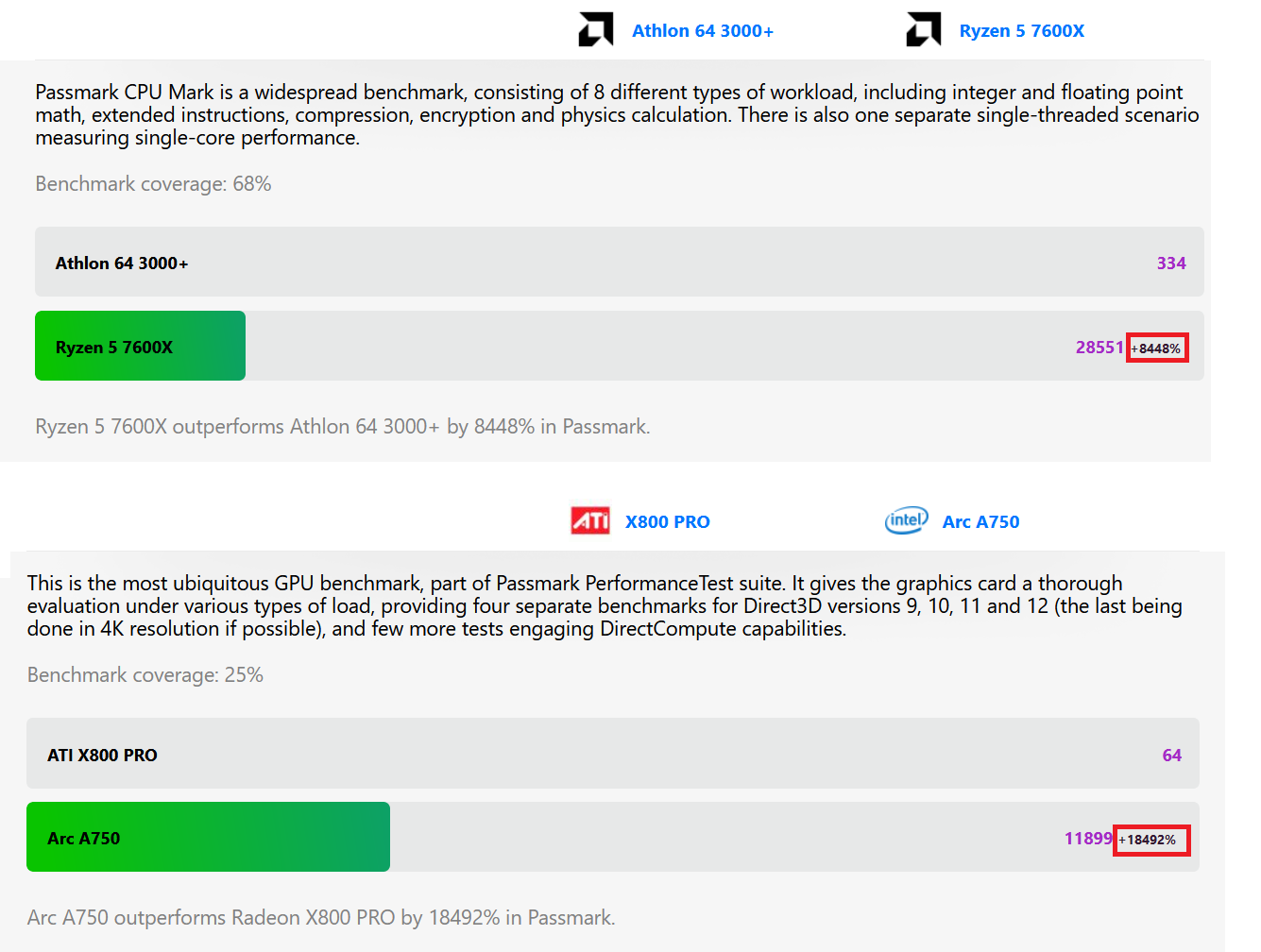Click the Benchmark coverage: 68% text

point(153,184)
